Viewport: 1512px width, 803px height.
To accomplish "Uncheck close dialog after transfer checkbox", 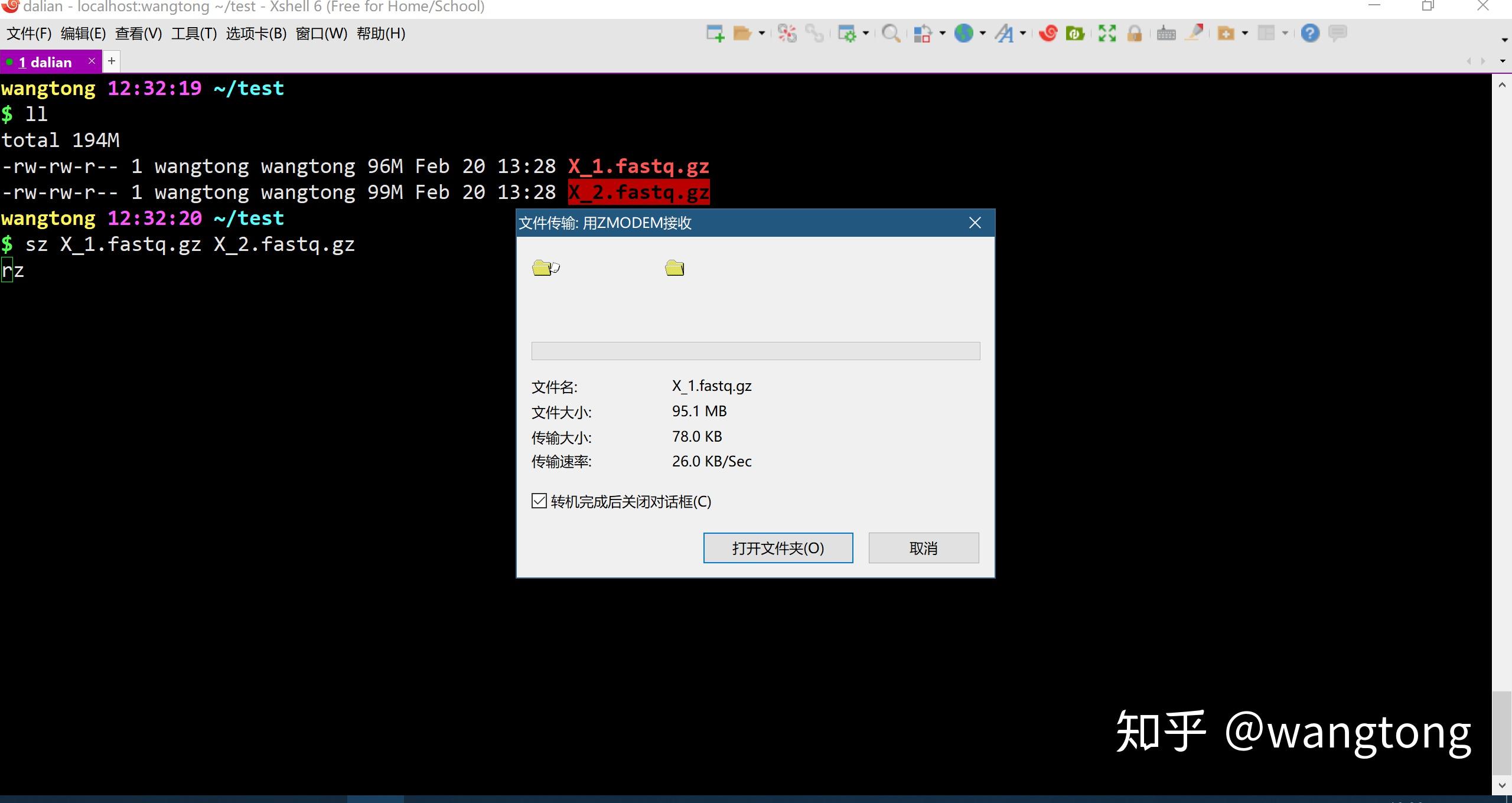I will point(539,501).
